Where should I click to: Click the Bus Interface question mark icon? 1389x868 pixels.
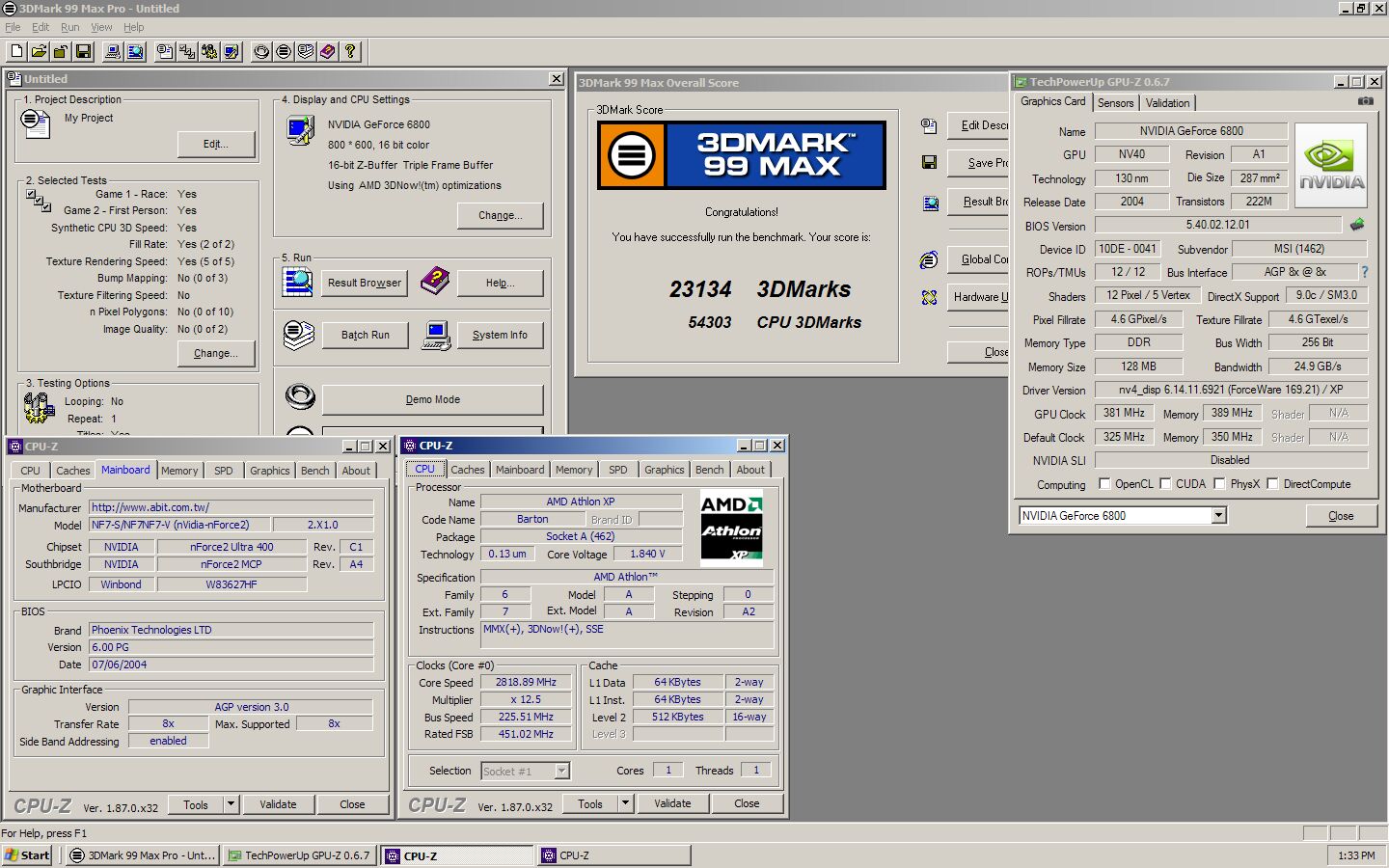tap(1364, 272)
